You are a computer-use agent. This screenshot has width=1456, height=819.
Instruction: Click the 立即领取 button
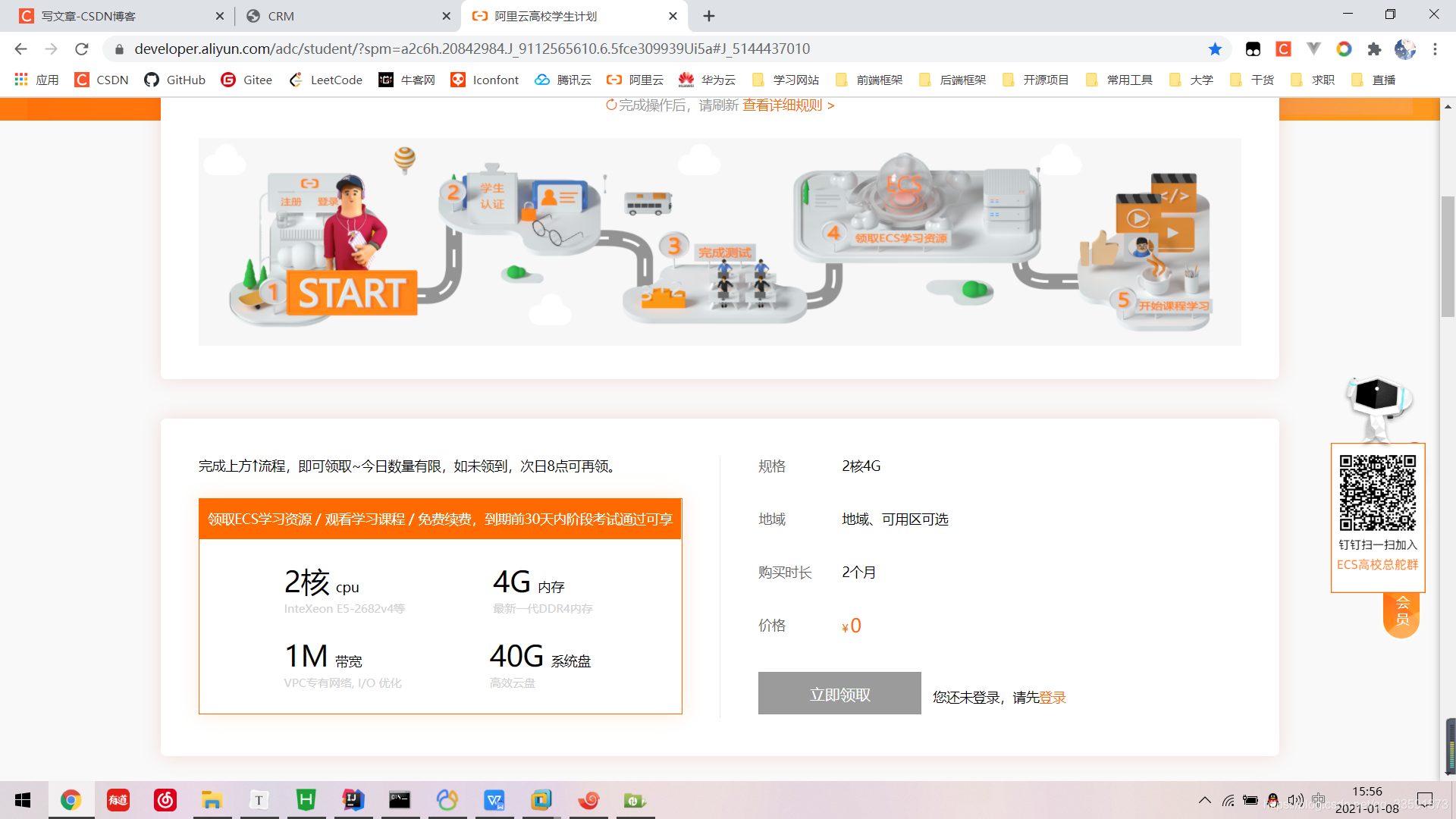(x=839, y=694)
